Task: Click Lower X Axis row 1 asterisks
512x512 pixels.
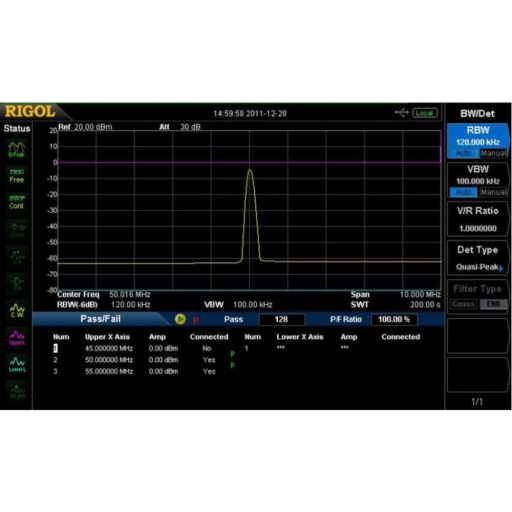Action: click(x=281, y=347)
